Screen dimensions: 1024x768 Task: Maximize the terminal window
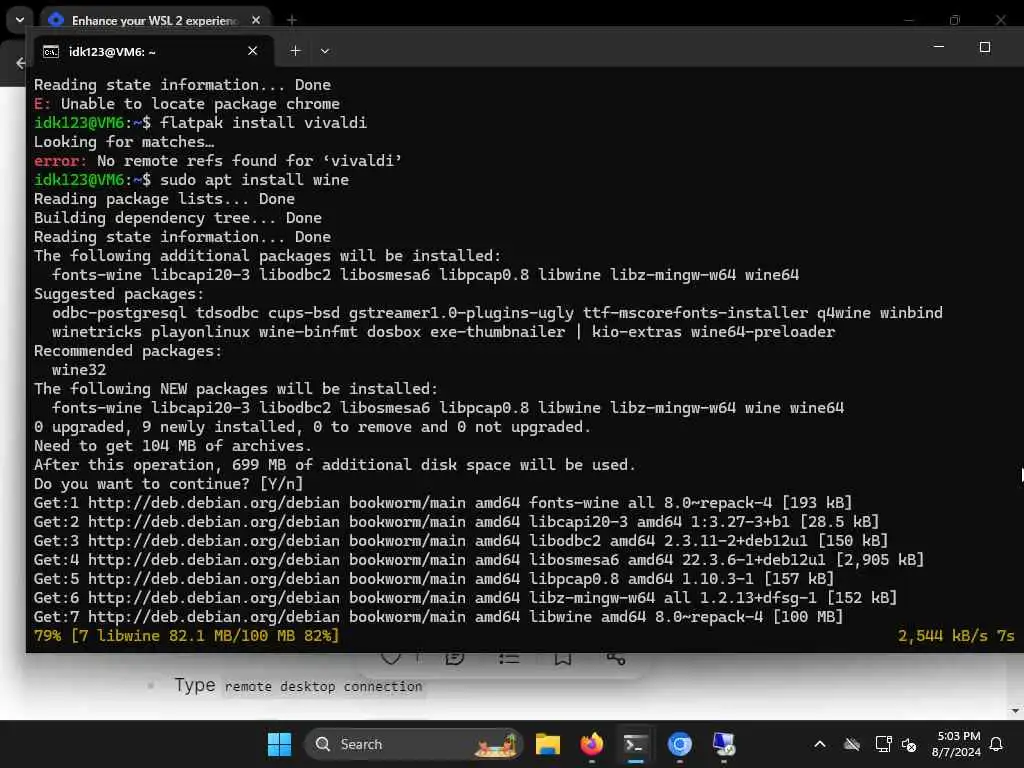(x=985, y=47)
